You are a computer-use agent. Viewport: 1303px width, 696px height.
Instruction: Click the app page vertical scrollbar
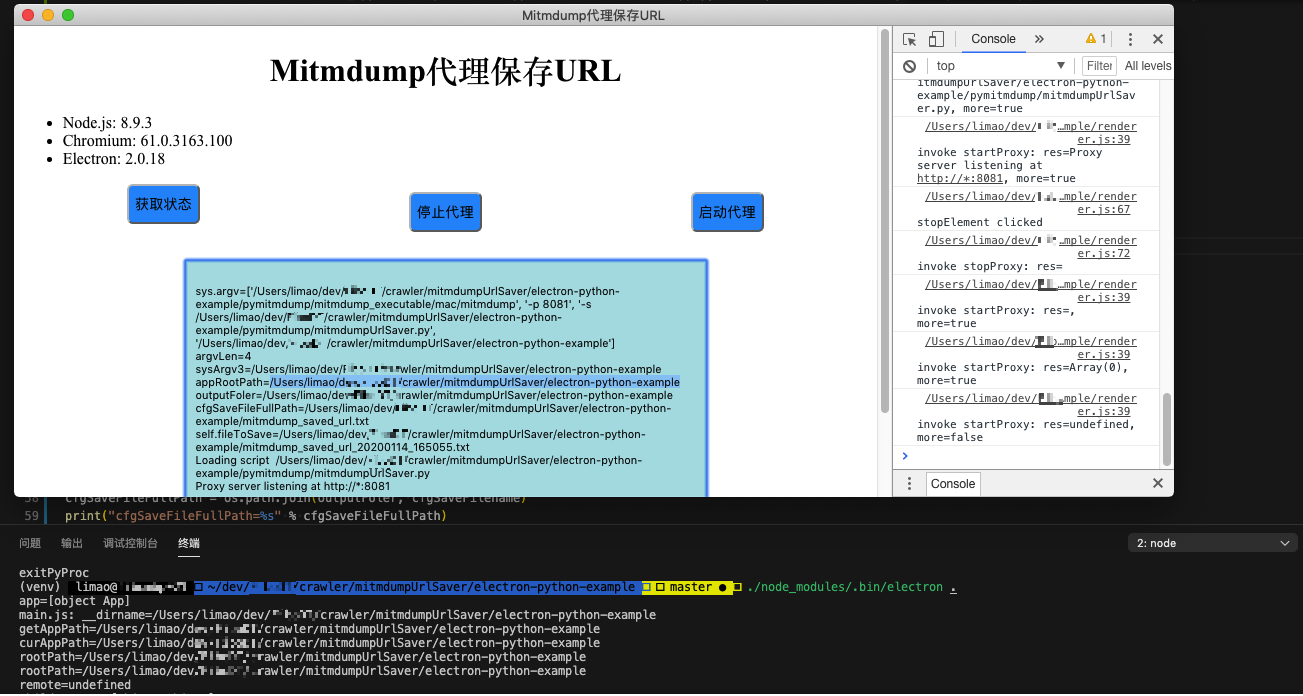click(884, 220)
